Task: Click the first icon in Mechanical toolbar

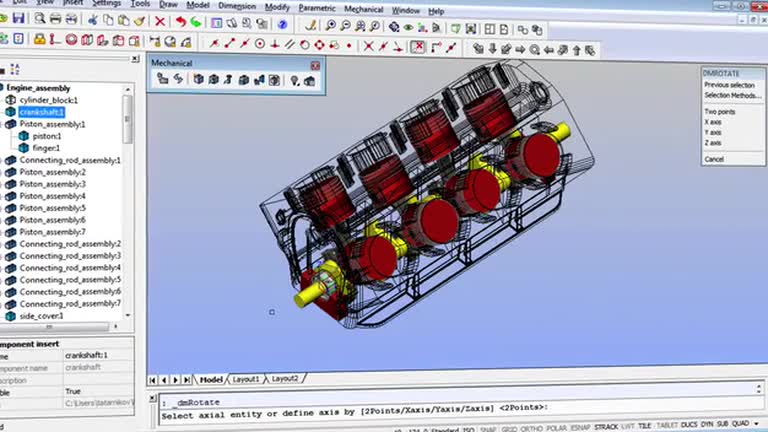Action: (x=162, y=79)
